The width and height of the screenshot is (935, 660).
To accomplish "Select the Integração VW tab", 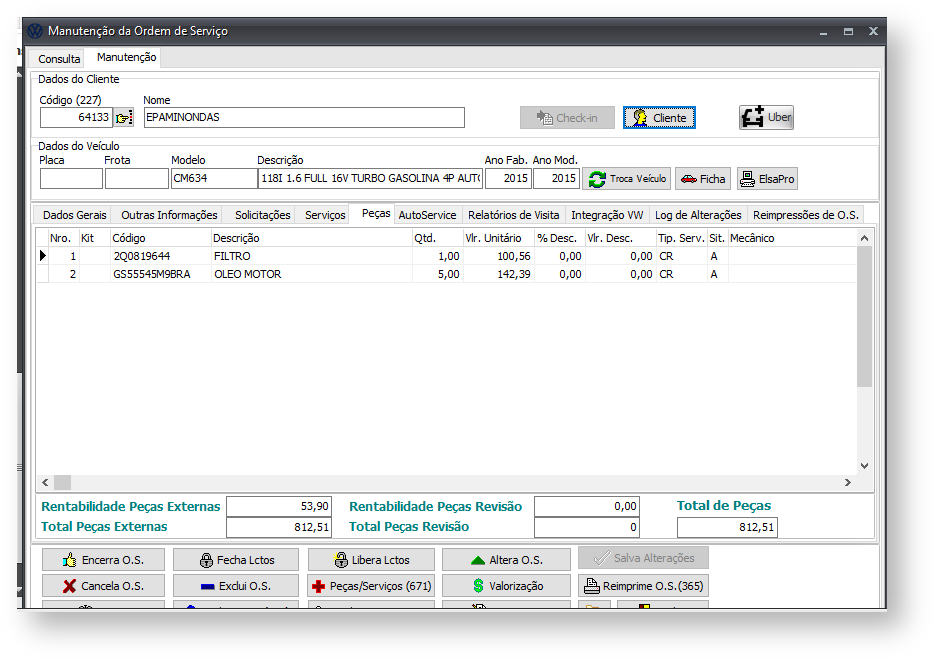I will click(x=606, y=215).
